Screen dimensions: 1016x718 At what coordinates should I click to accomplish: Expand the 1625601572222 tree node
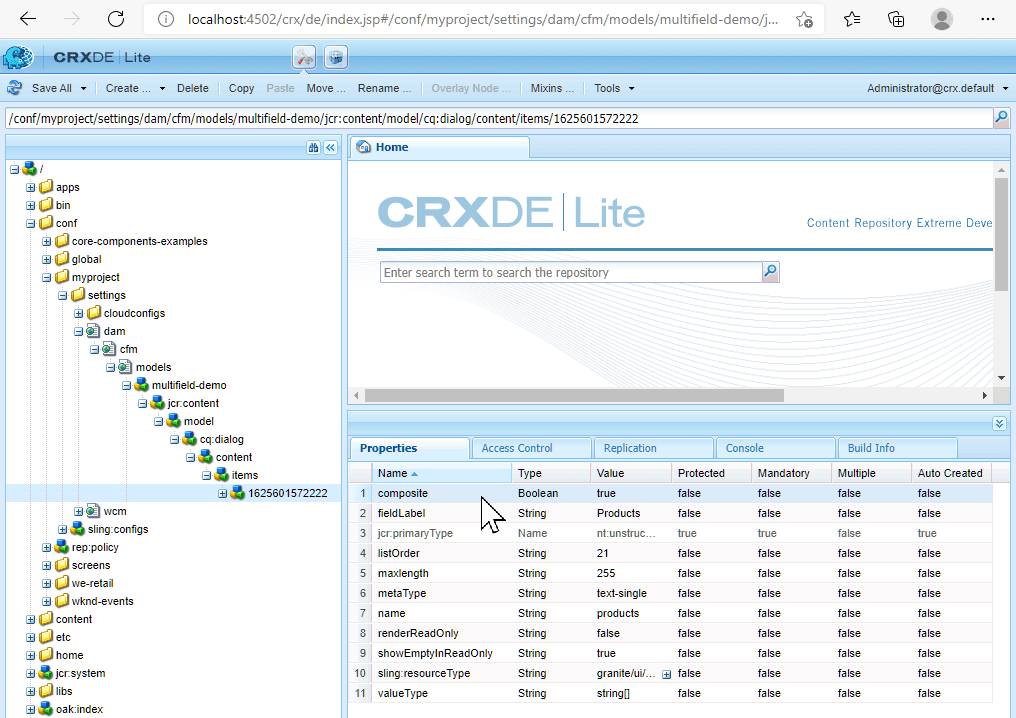click(222, 494)
